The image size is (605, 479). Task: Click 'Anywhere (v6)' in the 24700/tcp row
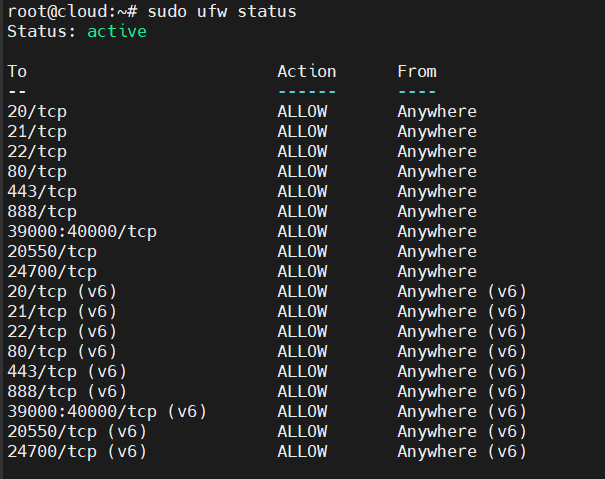tap(462, 452)
